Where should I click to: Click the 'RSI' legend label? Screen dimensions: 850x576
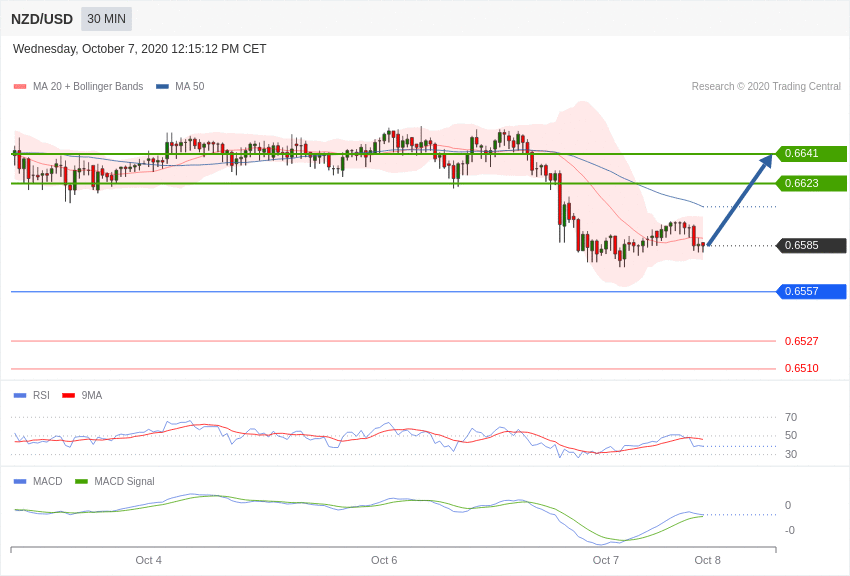tap(41, 396)
